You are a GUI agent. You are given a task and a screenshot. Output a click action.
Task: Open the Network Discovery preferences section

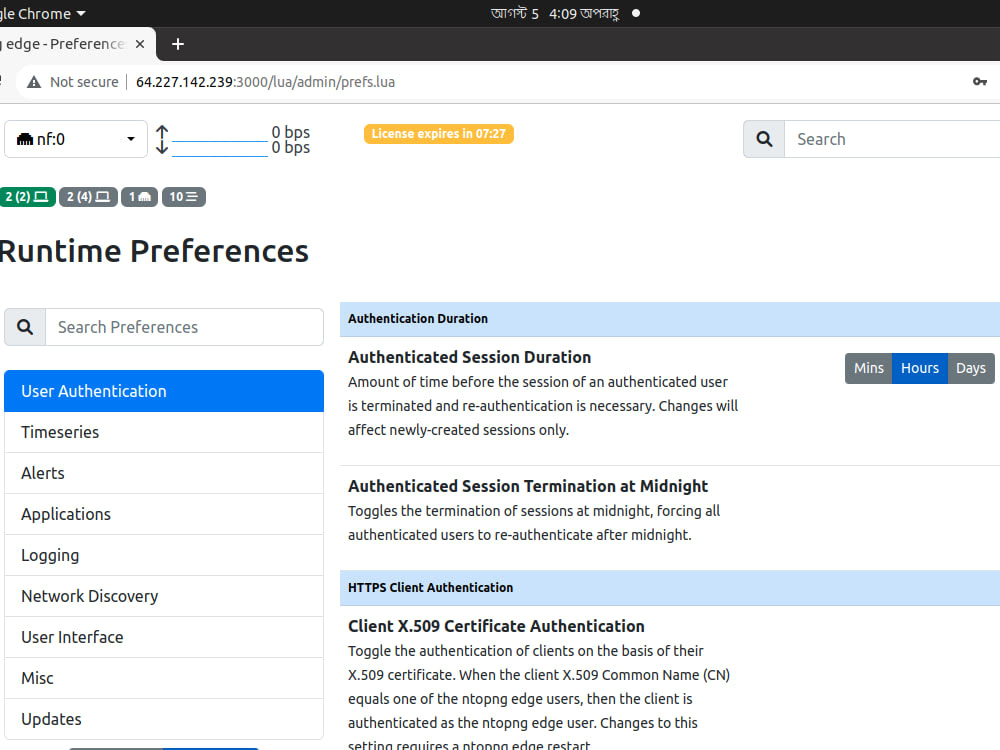pos(164,596)
